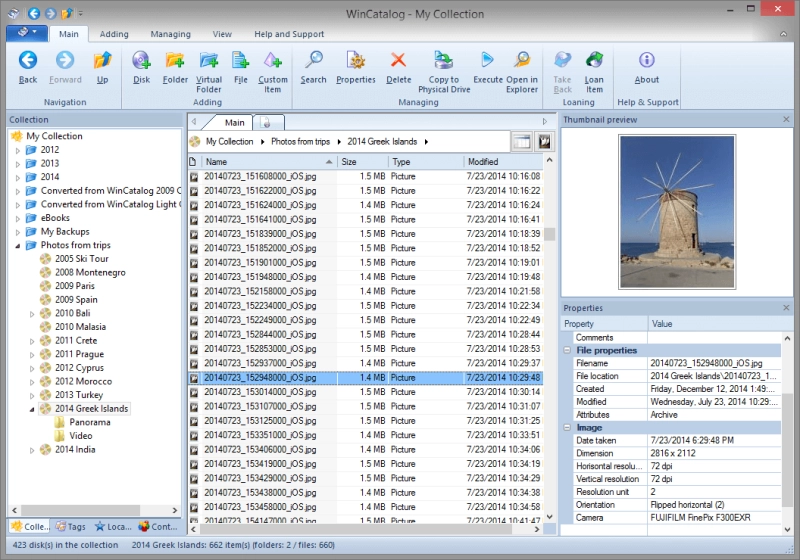Click the Loan Item icon
800x560 pixels.
point(594,60)
